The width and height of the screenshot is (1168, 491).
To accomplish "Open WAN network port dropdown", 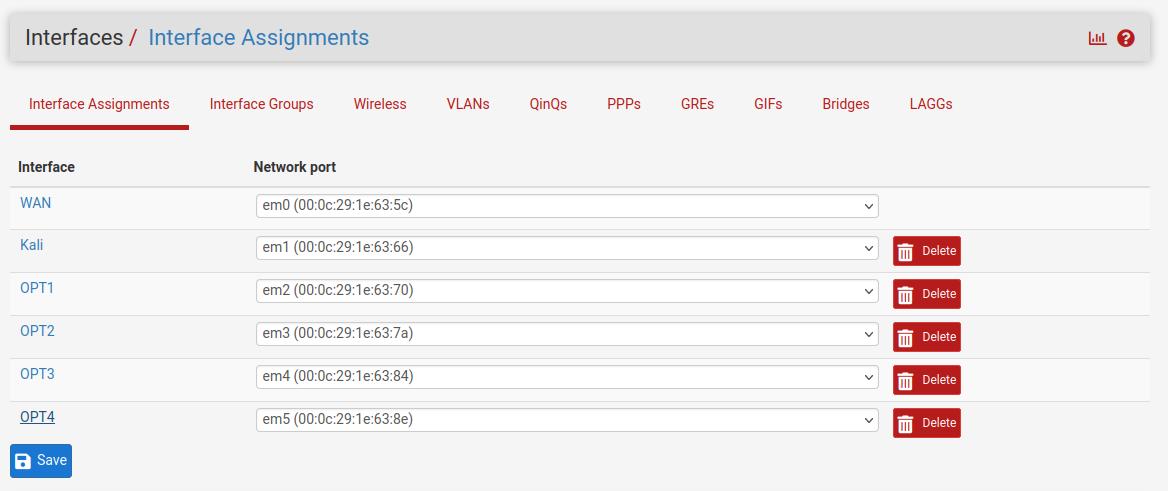I will point(567,206).
